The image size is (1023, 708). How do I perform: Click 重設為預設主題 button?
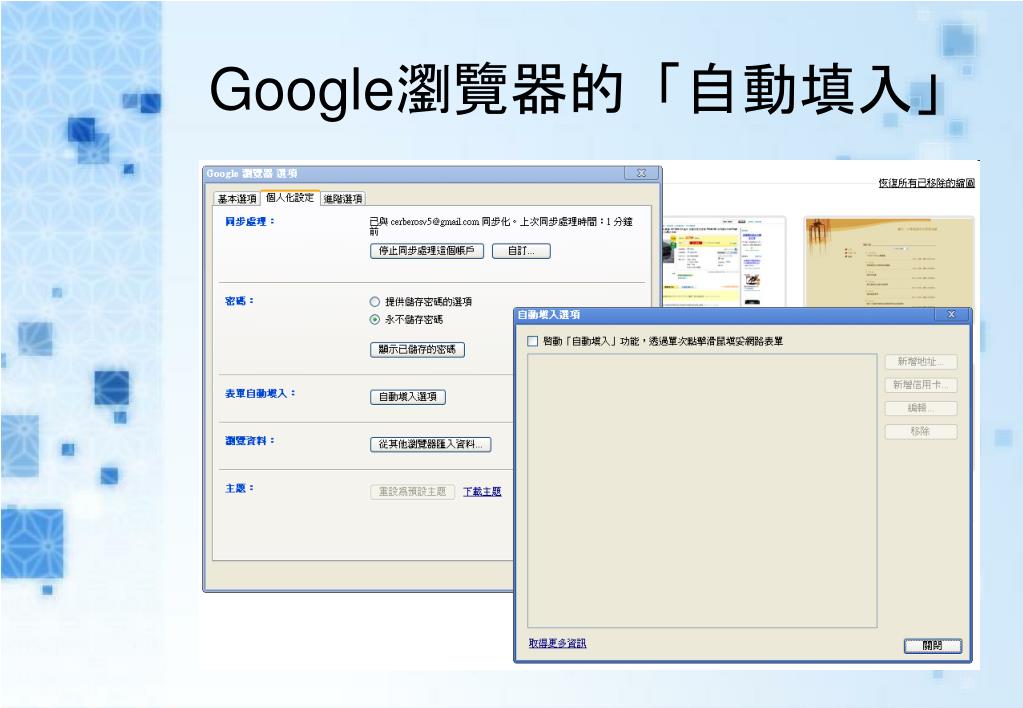412,491
